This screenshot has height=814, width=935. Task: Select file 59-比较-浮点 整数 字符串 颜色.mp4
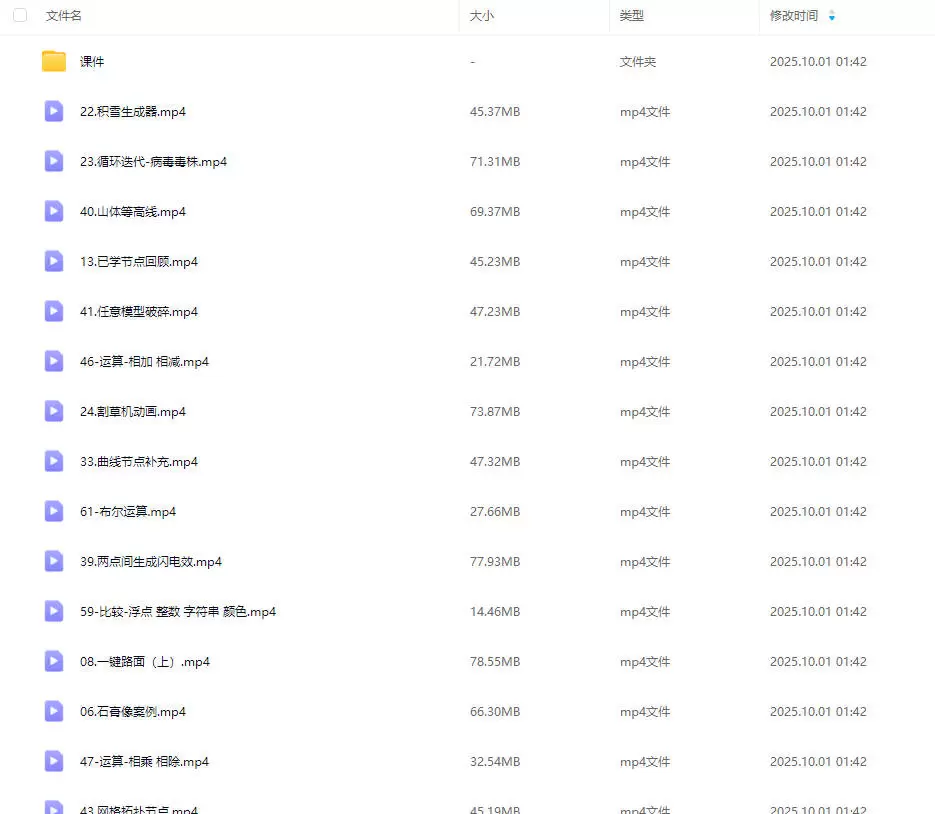point(178,612)
